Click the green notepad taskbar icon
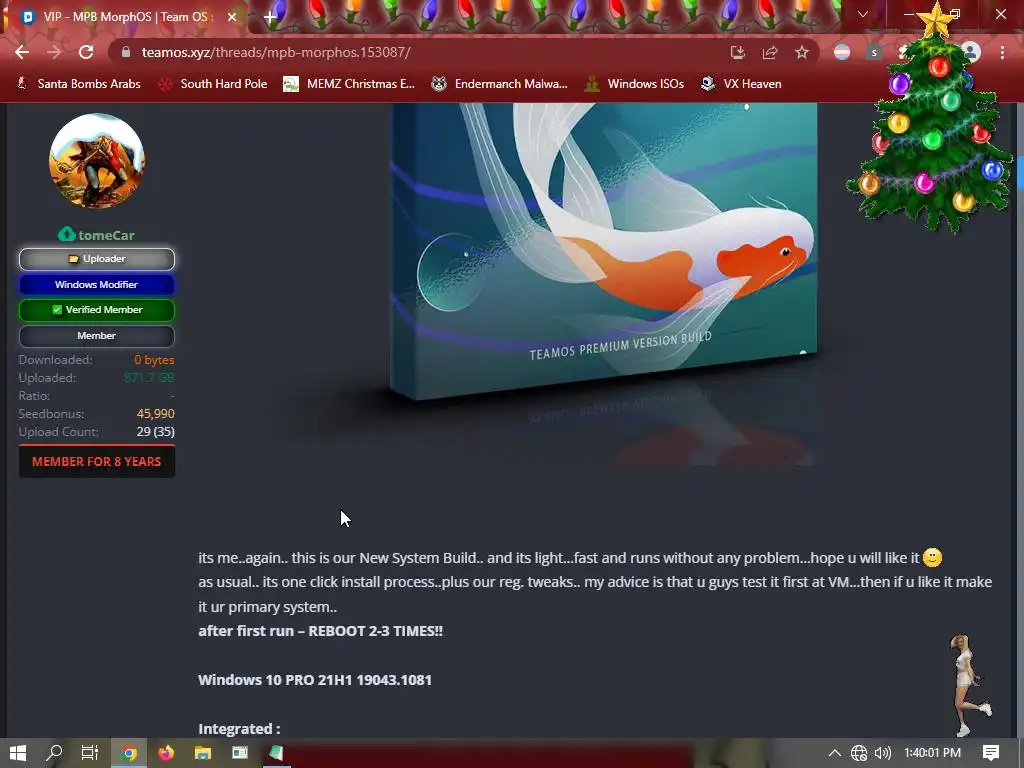 coord(276,753)
